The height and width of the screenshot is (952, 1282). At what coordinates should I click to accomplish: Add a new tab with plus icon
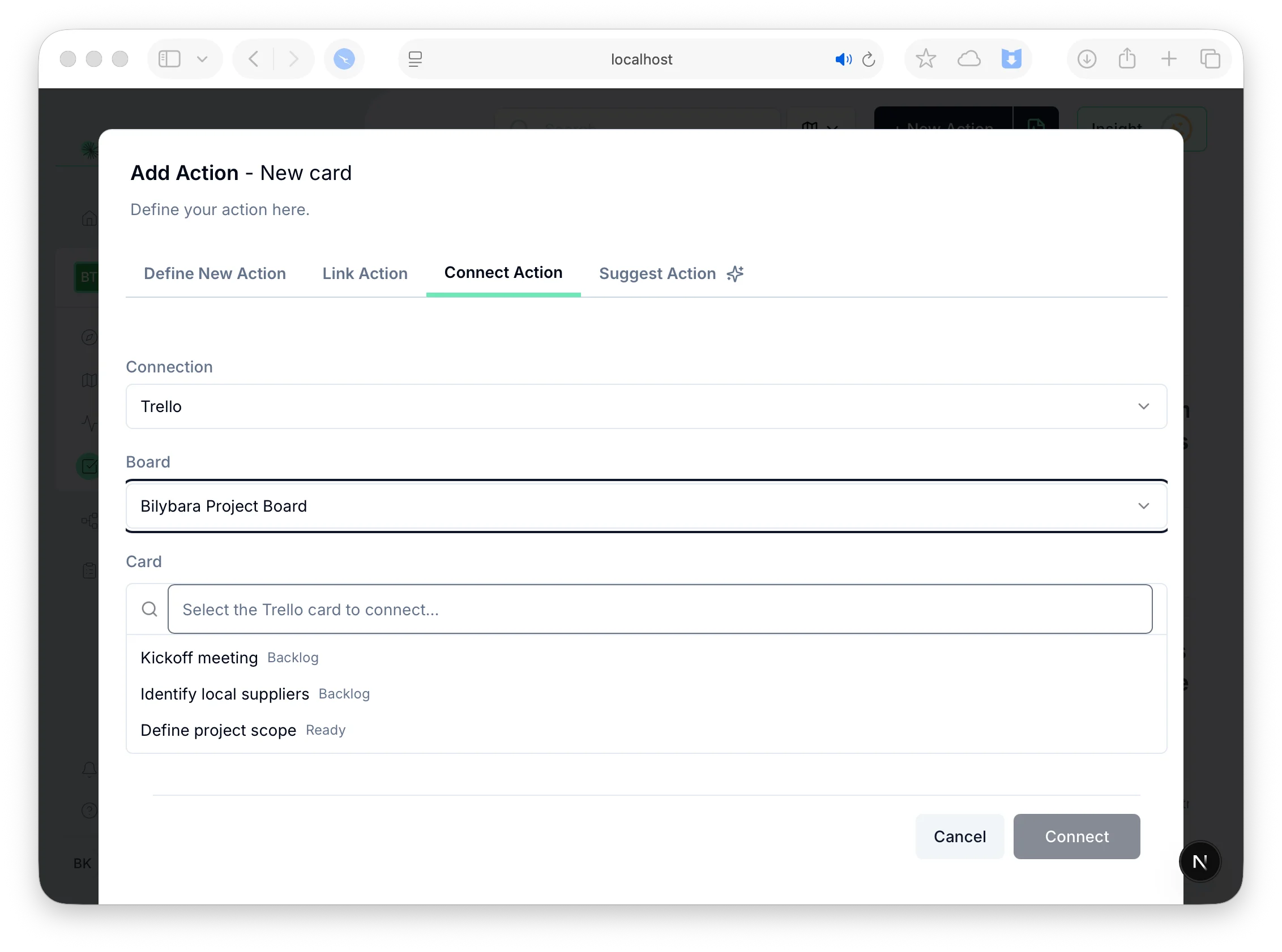[x=1168, y=59]
